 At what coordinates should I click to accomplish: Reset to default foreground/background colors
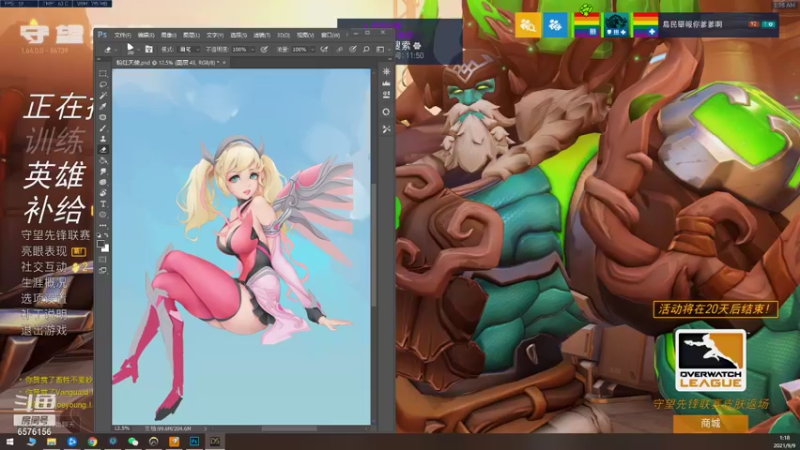click(98, 236)
